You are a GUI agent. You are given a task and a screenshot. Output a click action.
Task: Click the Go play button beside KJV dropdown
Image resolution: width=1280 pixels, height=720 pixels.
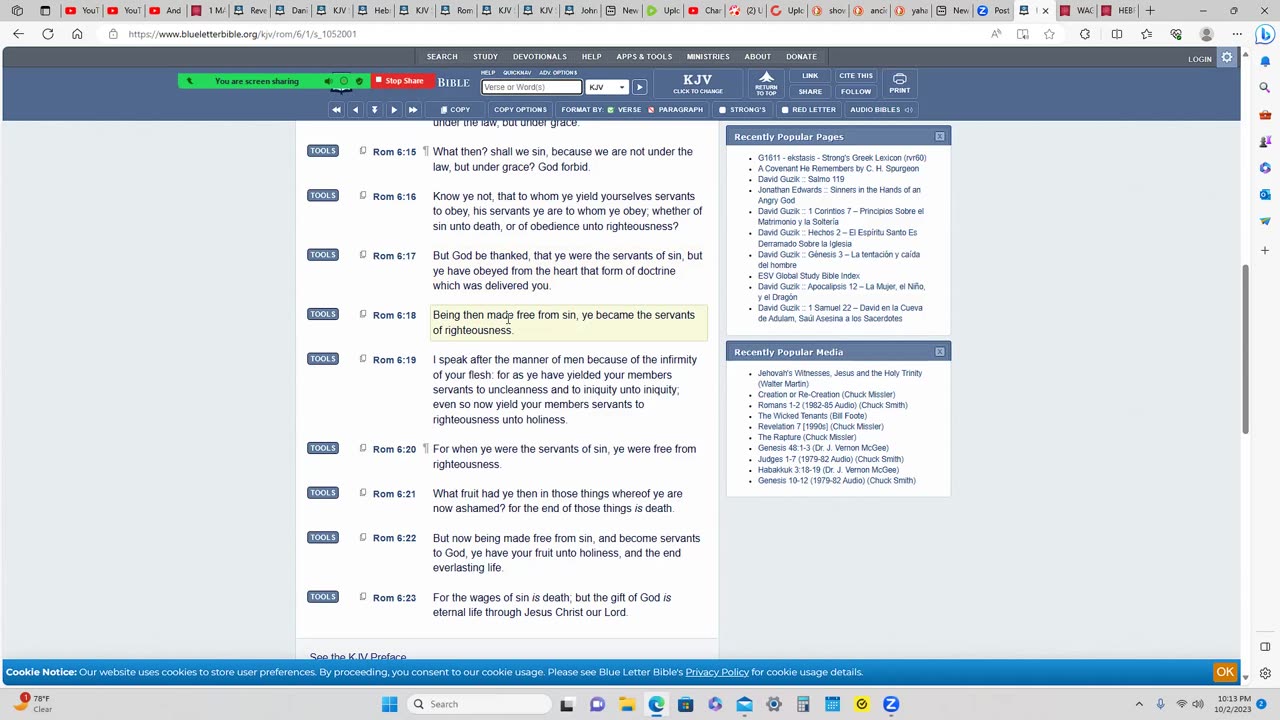point(639,87)
